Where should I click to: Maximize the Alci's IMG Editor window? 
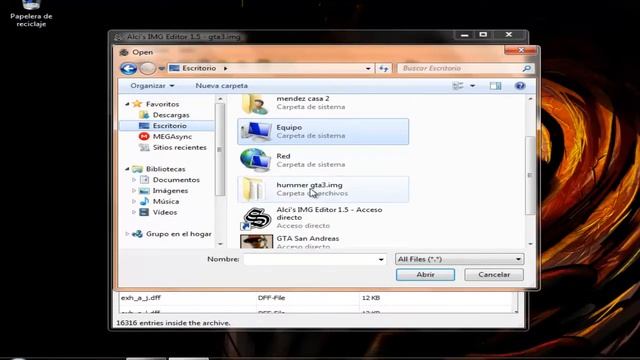point(483,35)
